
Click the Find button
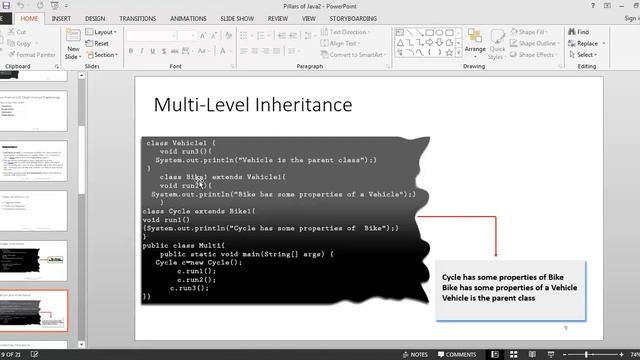pyautogui.click(x=579, y=32)
